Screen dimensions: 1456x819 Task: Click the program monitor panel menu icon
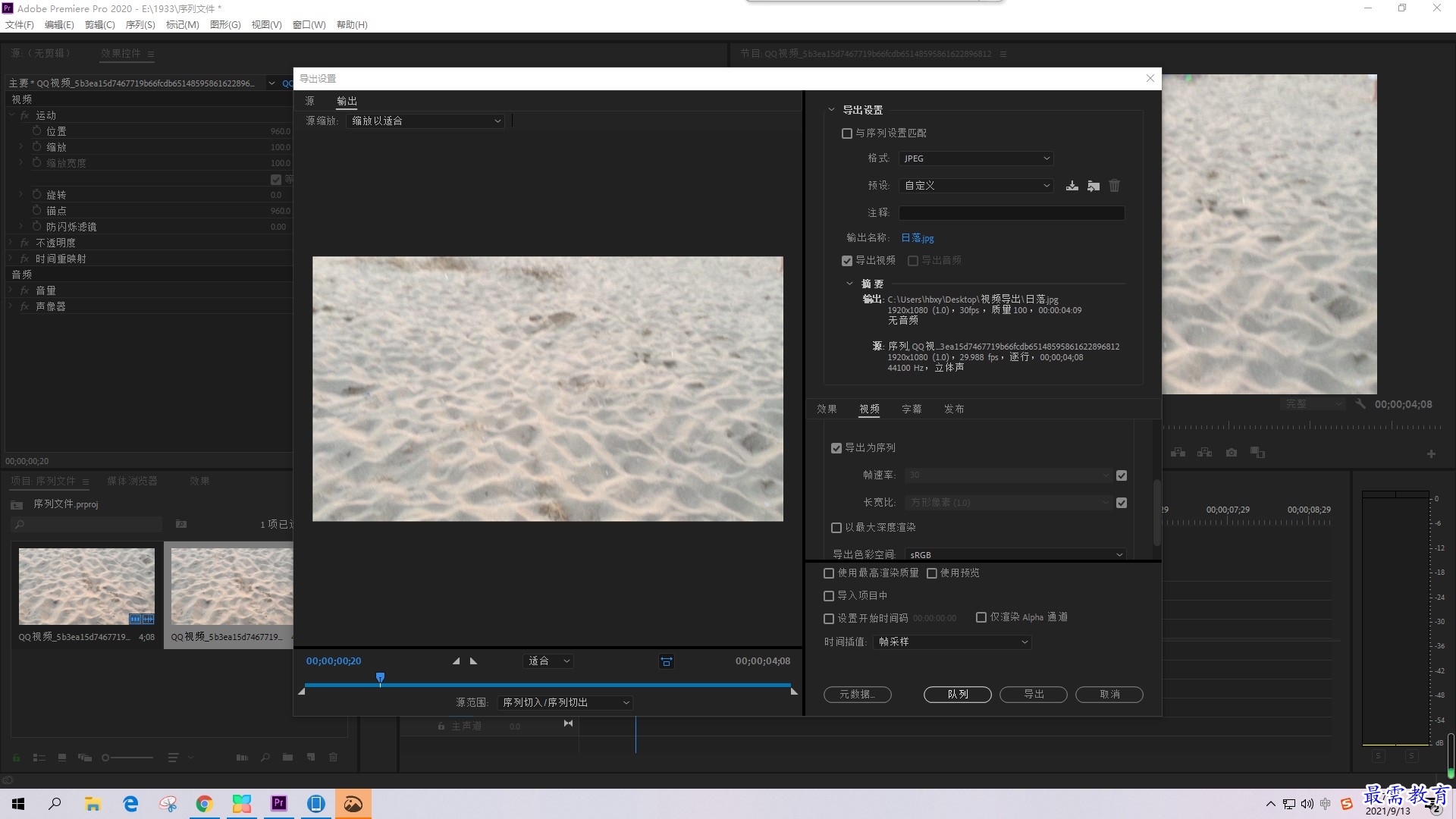[1003, 54]
